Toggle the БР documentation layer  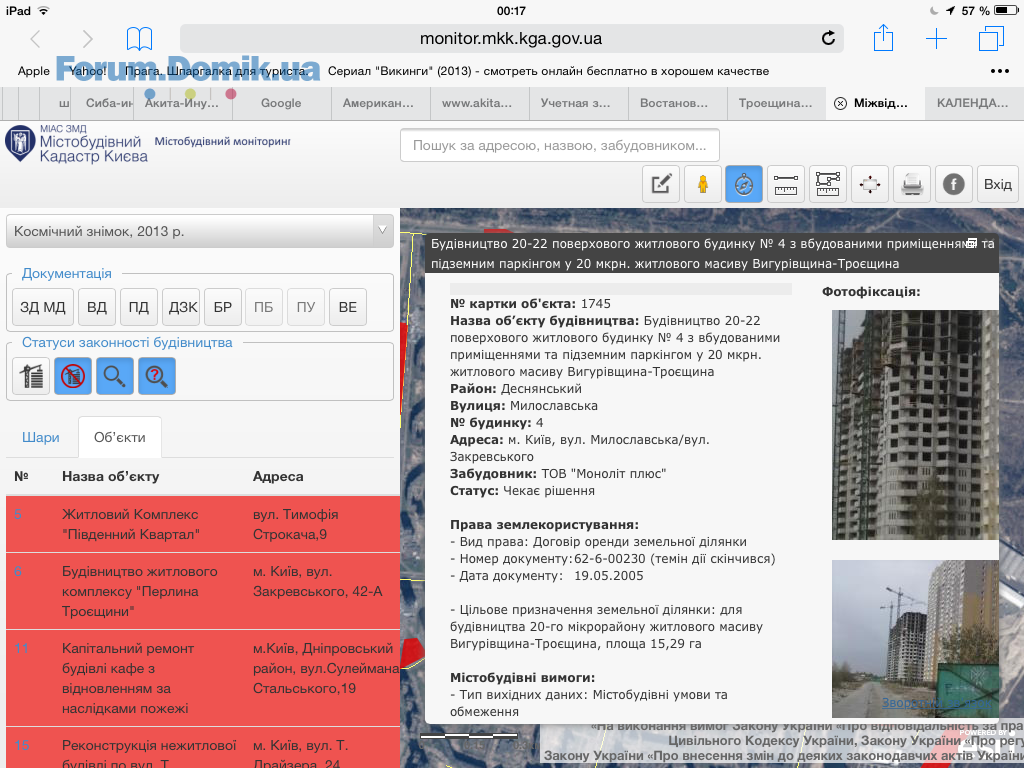223,307
